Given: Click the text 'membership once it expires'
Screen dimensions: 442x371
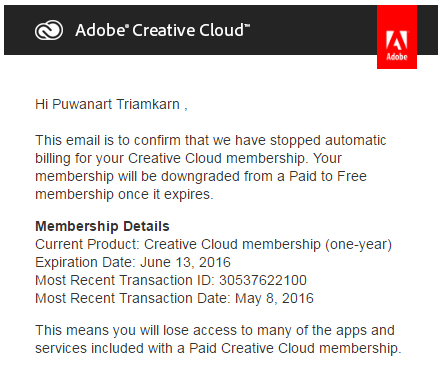Looking at the screenshot, I should [x=124, y=194].
